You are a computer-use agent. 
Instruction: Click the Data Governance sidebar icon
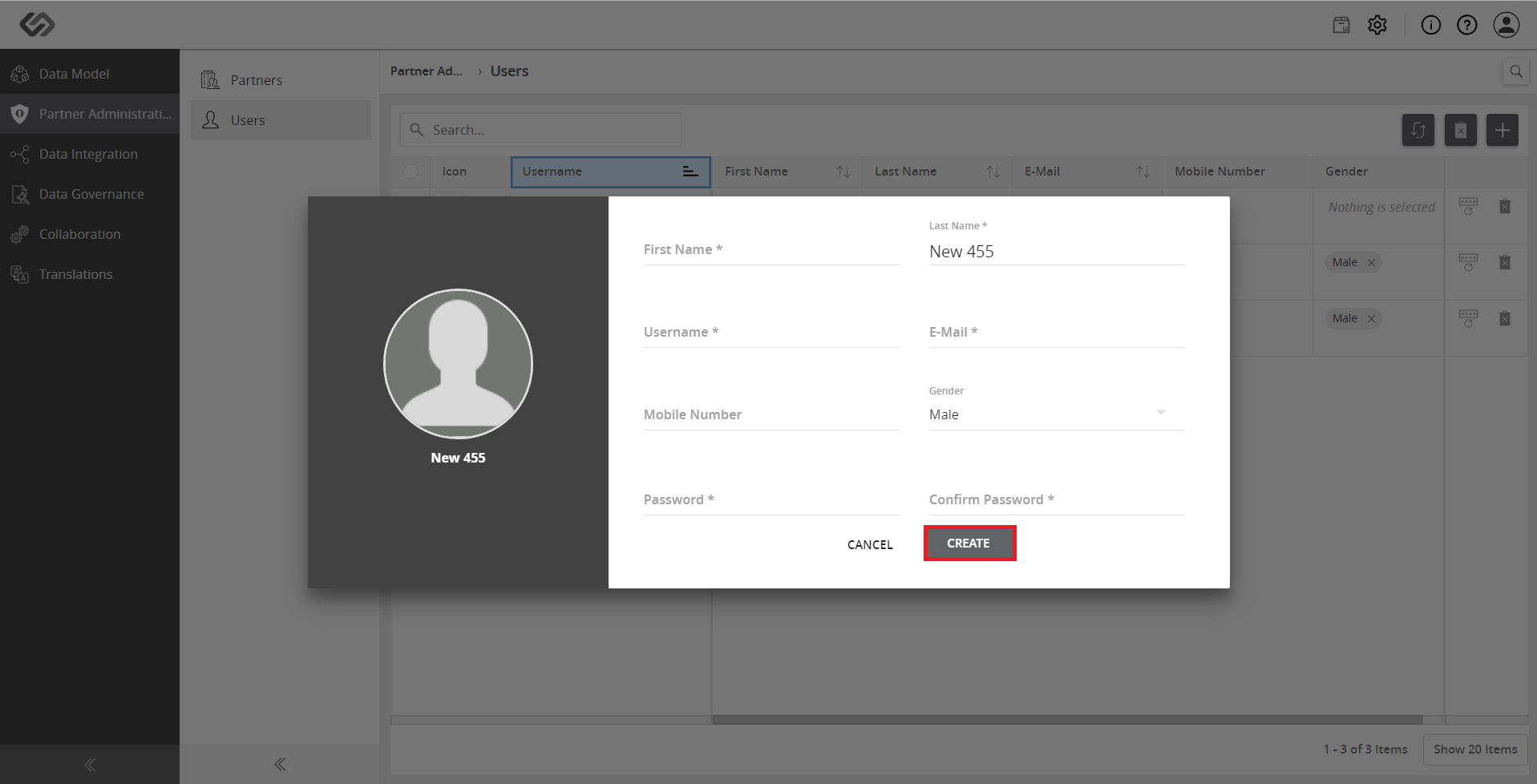click(20, 194)
